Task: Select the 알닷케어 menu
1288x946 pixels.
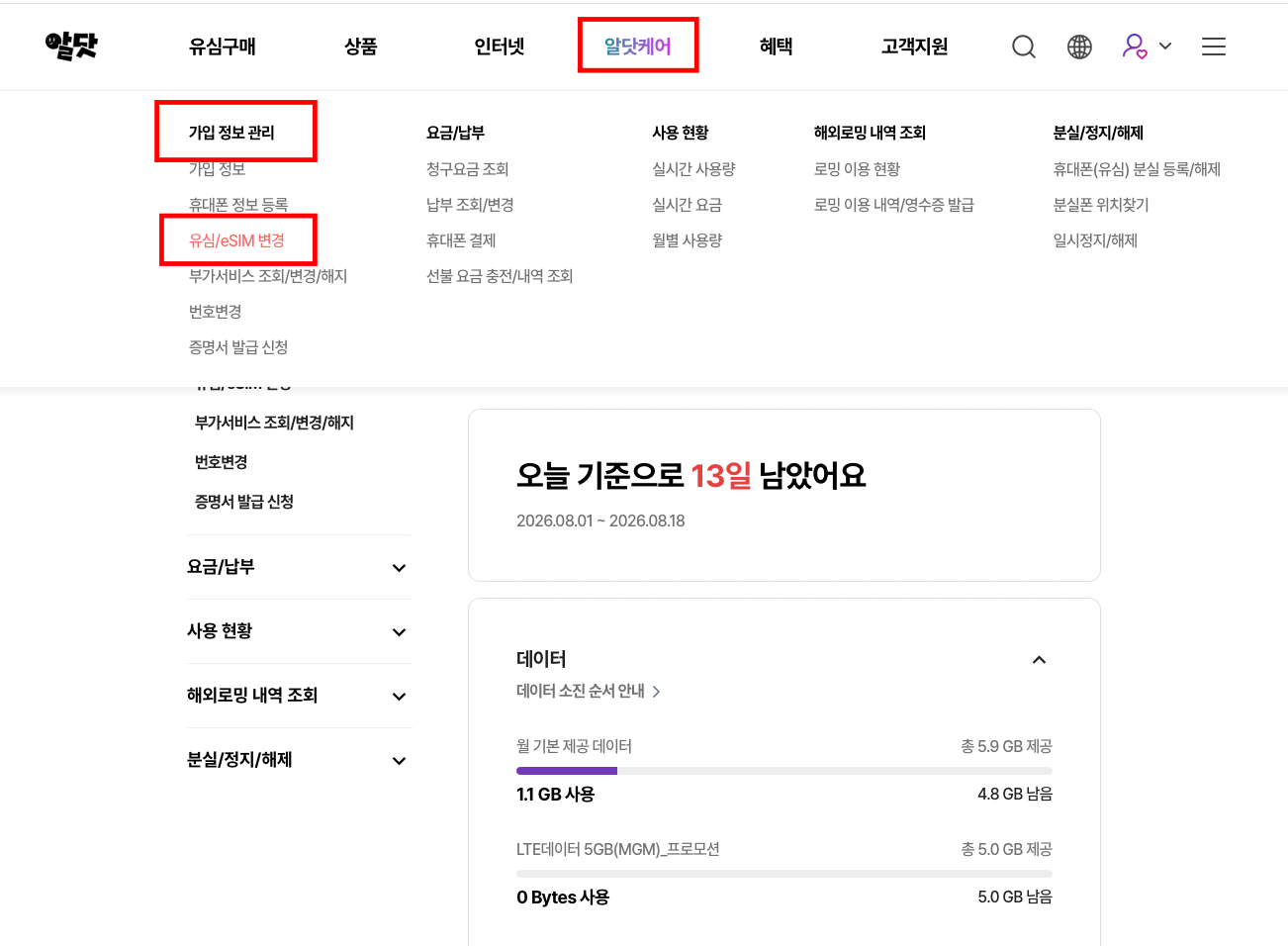Action: [638, 47]
